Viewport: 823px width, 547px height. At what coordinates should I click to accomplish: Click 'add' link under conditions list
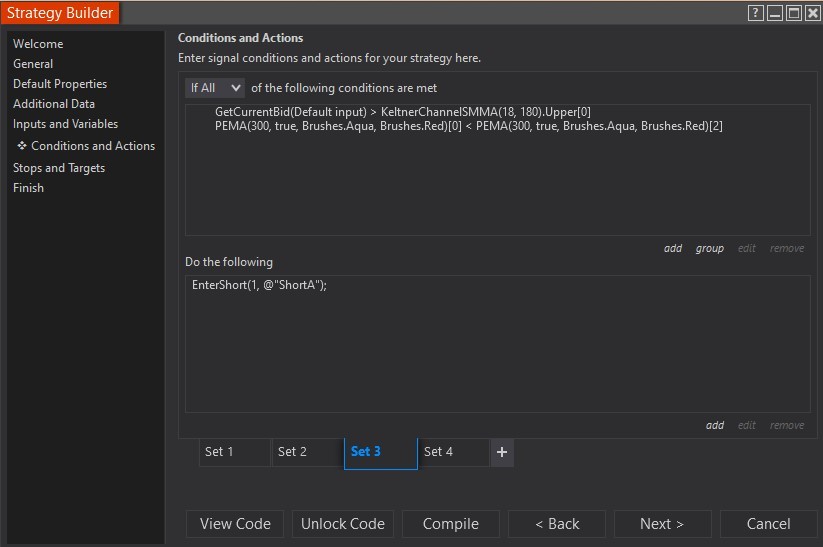click(x=673, y=248)
